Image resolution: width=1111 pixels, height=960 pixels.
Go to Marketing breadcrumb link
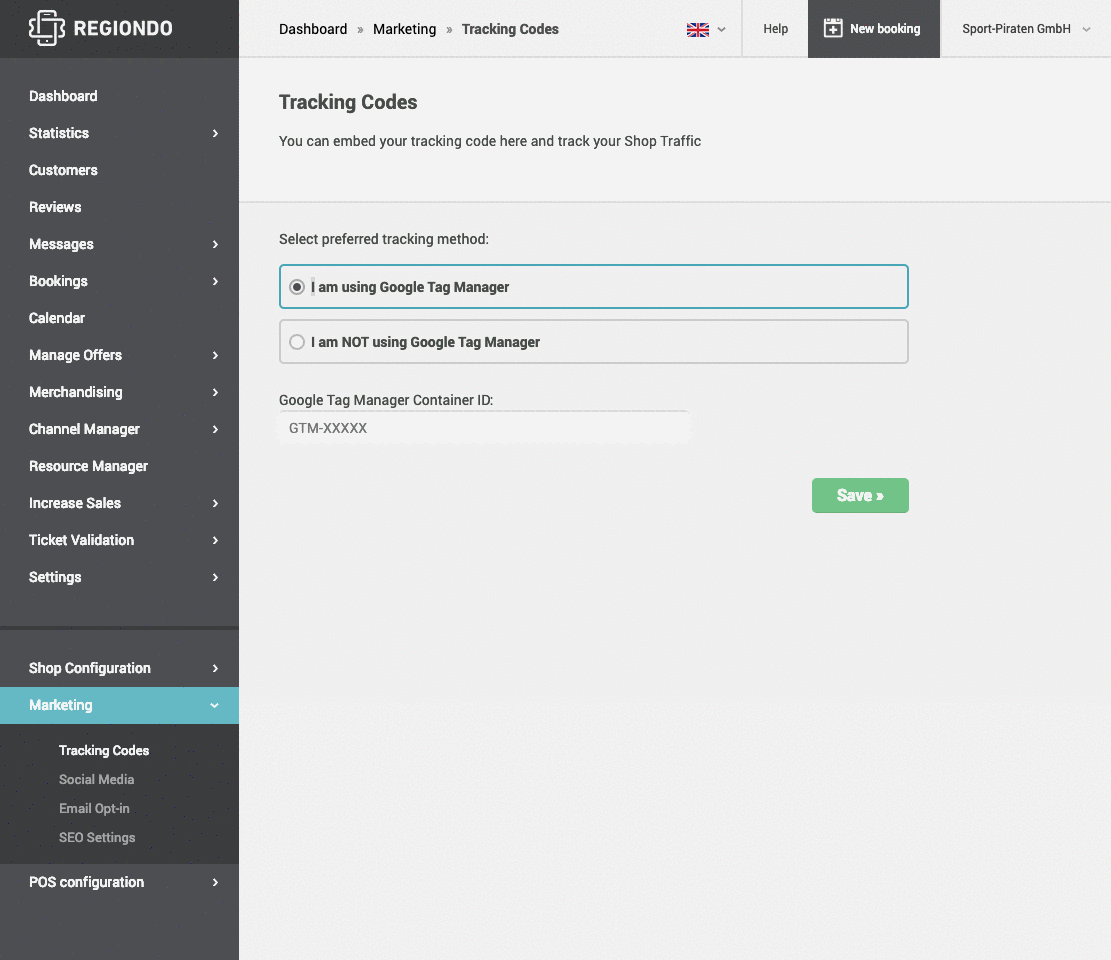point(405,29)
